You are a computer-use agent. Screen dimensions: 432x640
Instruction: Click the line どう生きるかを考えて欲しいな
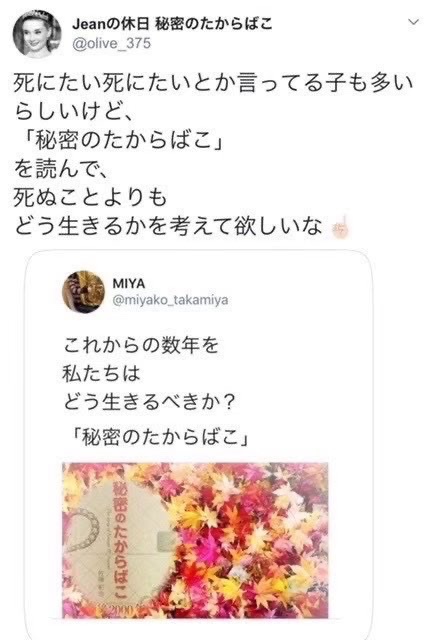(x=168, y=226)
